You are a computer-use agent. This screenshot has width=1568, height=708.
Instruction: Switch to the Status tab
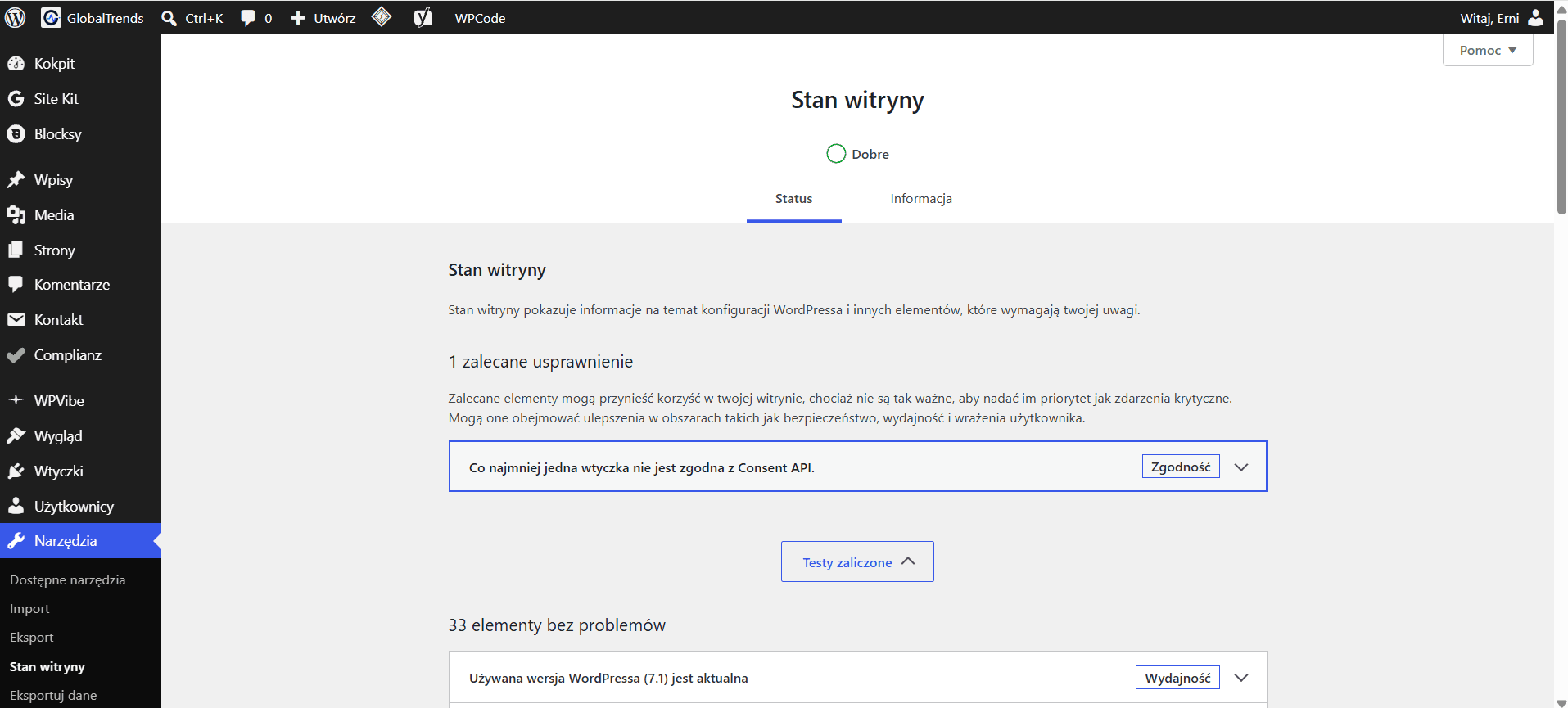point(793,199)
